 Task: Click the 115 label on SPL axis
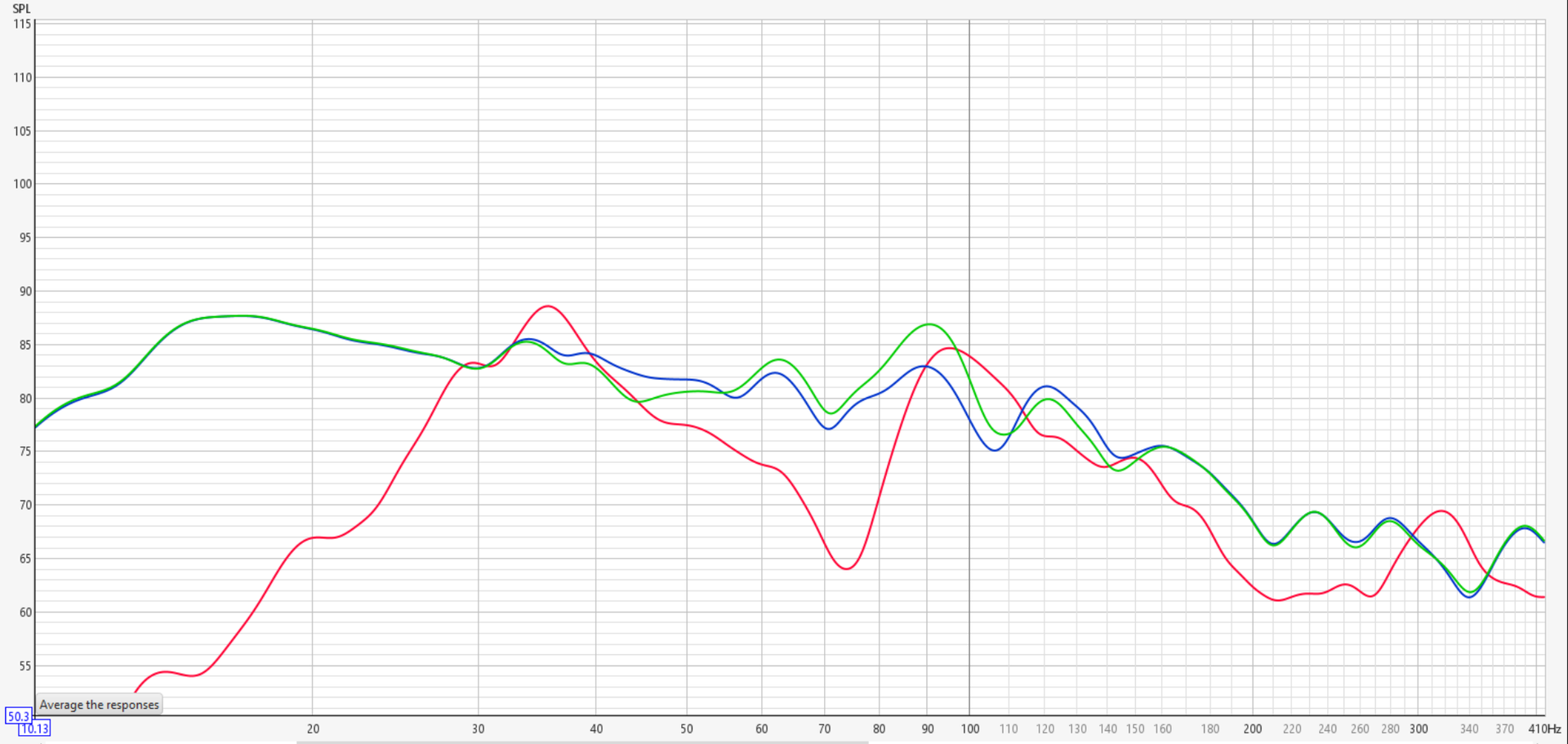coord(22,25)
